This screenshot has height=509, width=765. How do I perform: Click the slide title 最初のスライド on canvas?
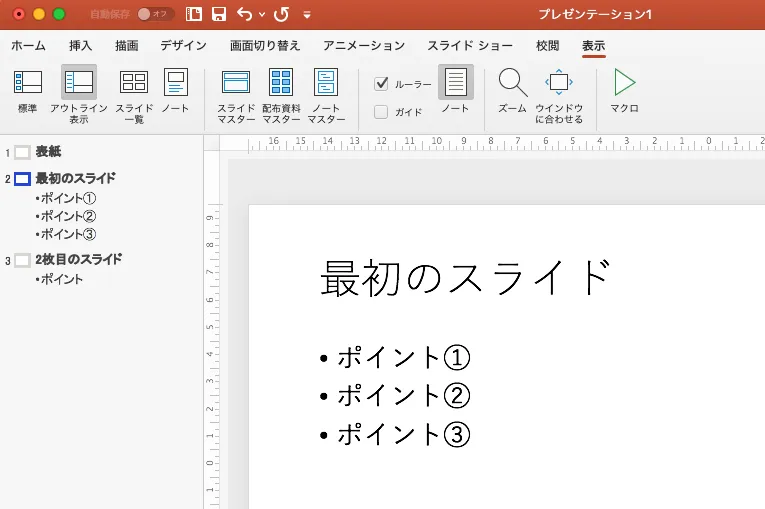pos(465,278)
